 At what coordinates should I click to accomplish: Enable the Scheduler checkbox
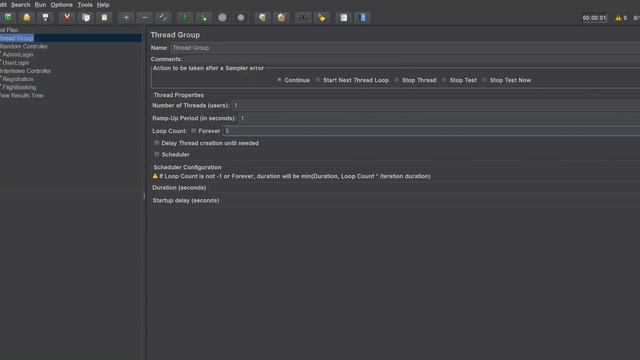tap(156, 154)
